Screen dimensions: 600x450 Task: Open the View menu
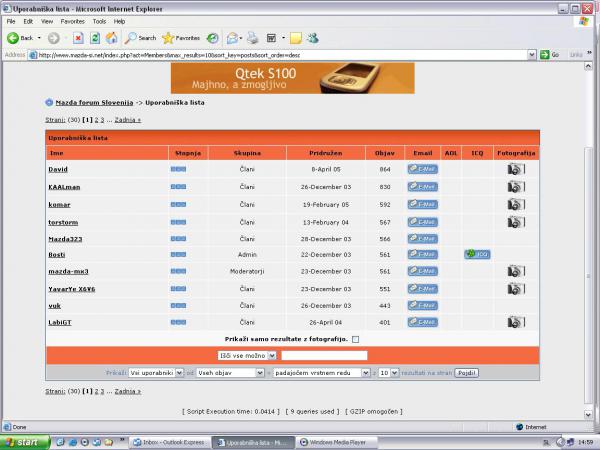(47, 21)
